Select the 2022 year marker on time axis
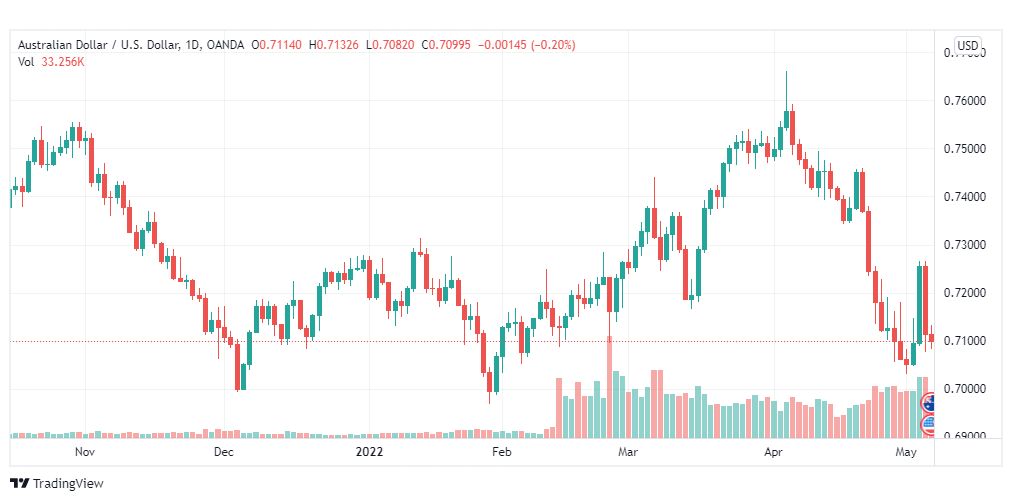The height and width of the screenshot is (501, 1012). click(369, 452)
